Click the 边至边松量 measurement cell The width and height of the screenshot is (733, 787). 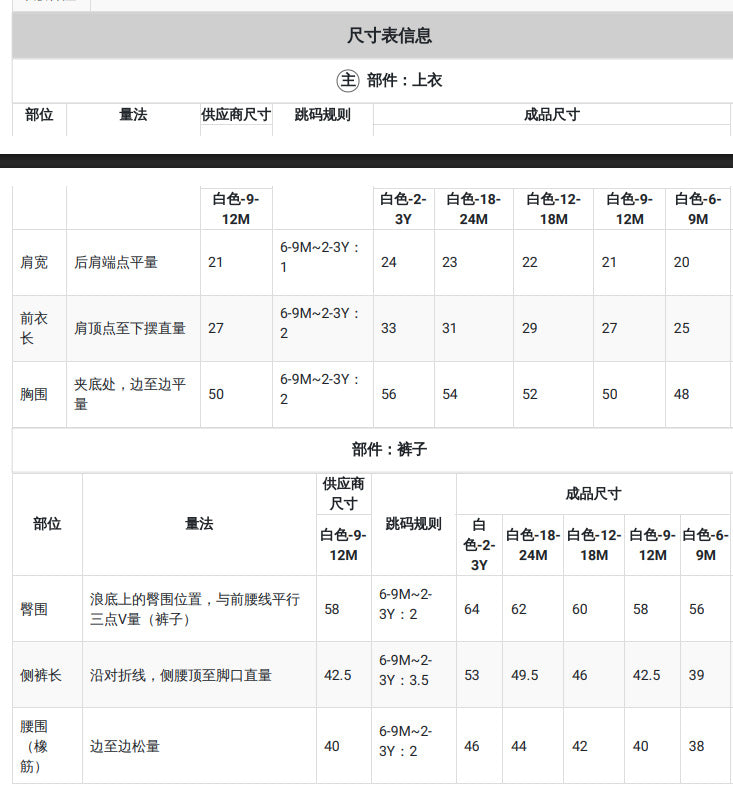[125, 746]
